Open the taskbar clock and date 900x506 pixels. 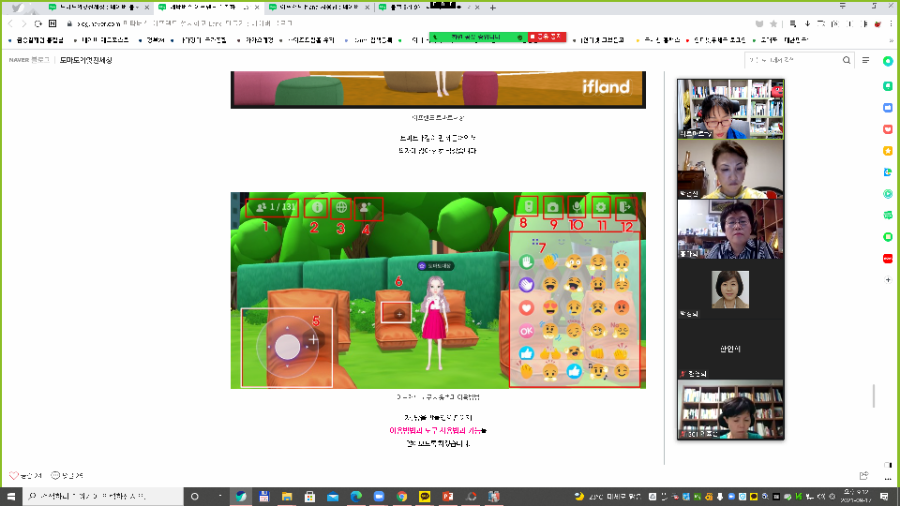click(856, 496)
